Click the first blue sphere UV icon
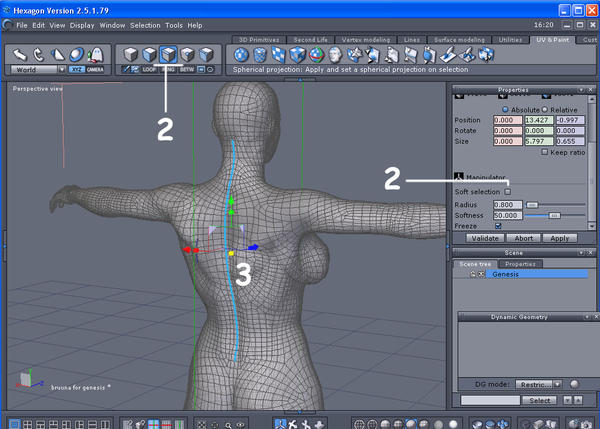 pyautogui.click(x=240, y=54)
